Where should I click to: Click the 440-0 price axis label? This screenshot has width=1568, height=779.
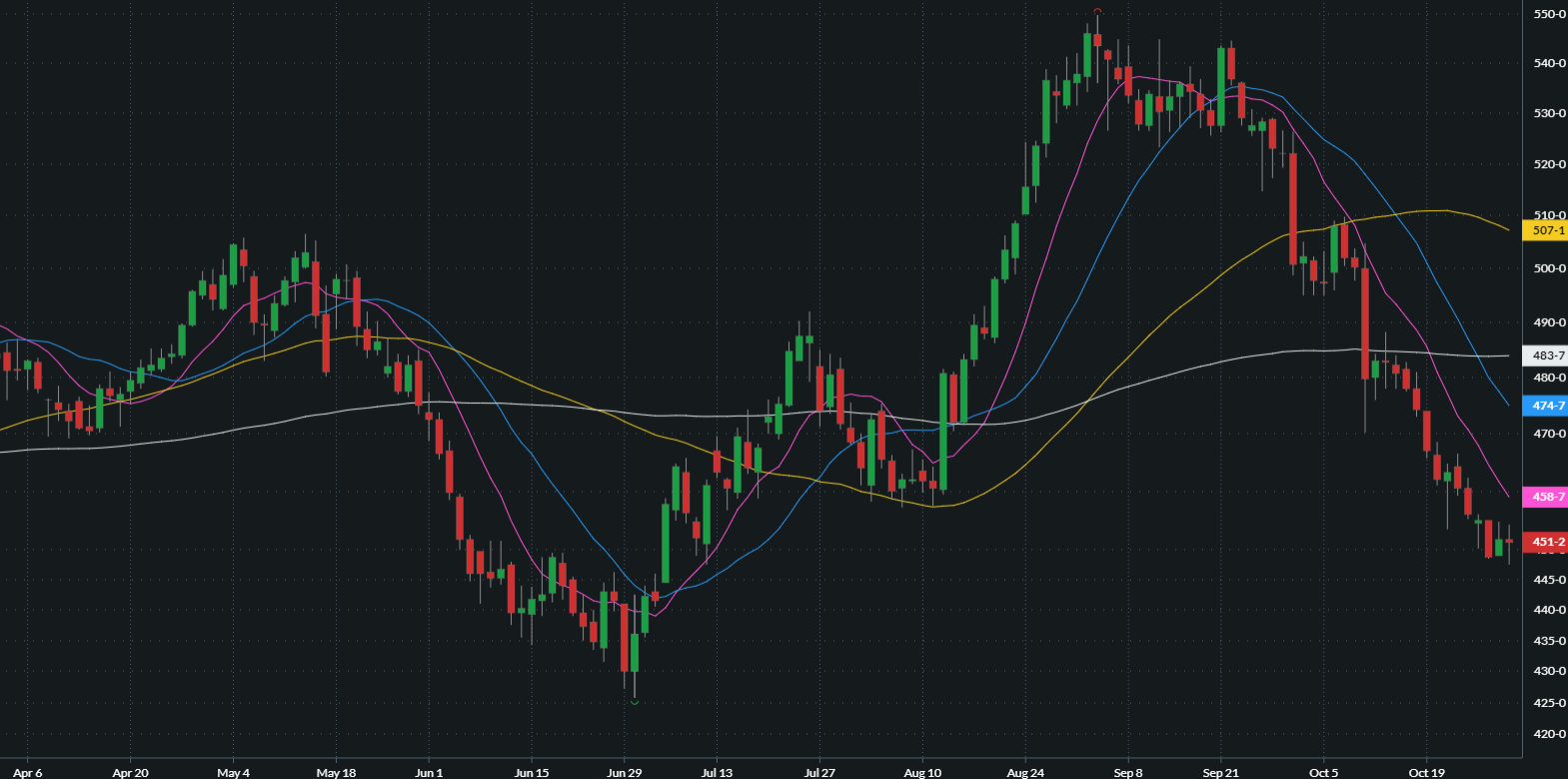point(1549,610)
